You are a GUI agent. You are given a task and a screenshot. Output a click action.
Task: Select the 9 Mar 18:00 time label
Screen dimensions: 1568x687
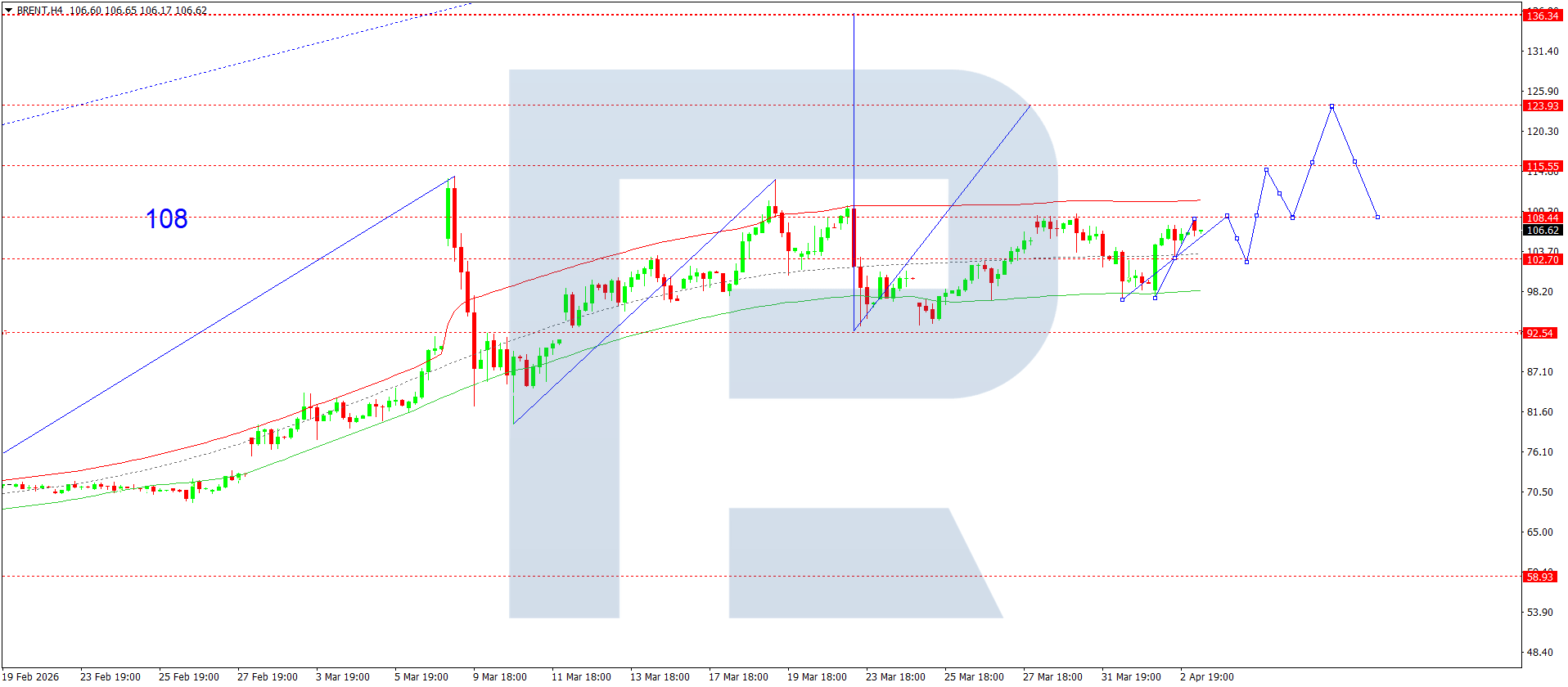pyautogui.click(x=499, y=676)
